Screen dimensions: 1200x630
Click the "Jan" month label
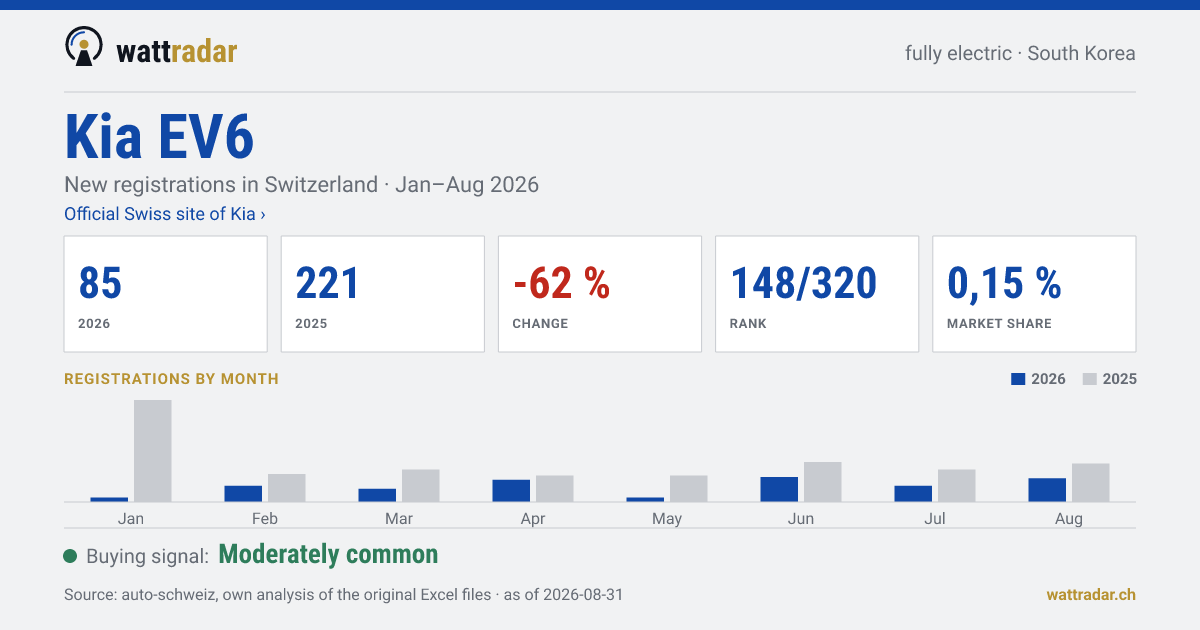[x=131, y=519]
